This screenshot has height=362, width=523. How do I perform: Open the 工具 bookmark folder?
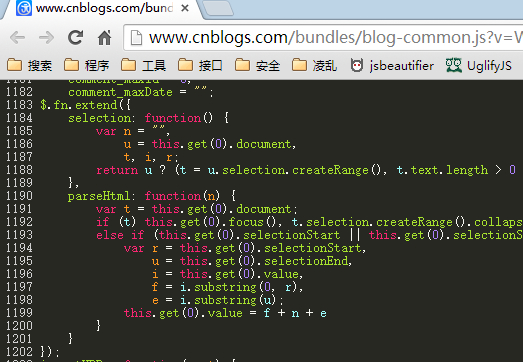click(x=143, y=65)
